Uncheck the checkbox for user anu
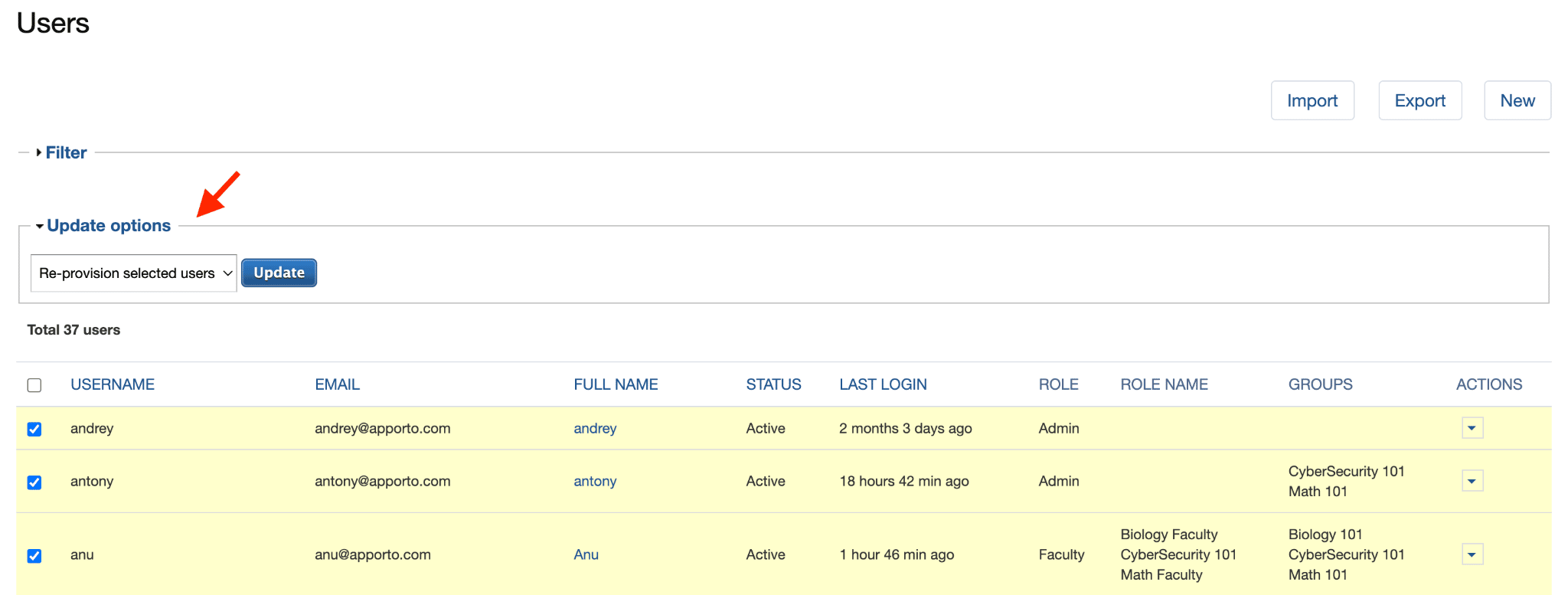 click(x=34, y=556)
